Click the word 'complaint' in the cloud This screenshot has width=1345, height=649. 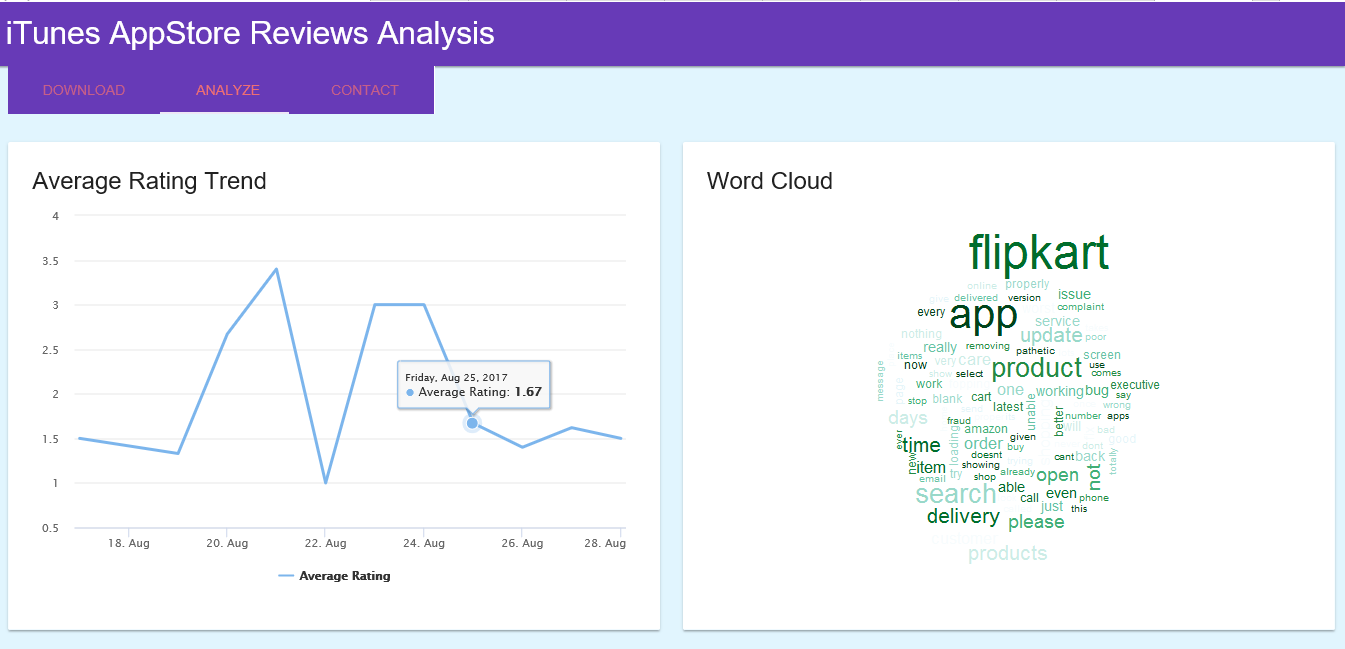pos(1081,307)
